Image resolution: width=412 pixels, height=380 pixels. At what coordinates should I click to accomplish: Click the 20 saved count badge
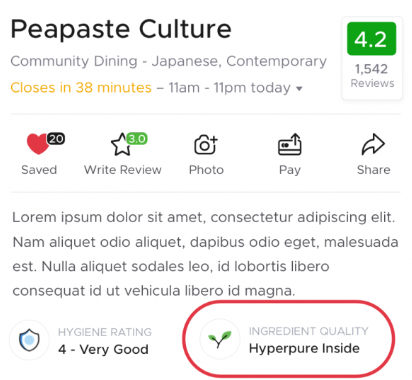(x=56, y=139)
